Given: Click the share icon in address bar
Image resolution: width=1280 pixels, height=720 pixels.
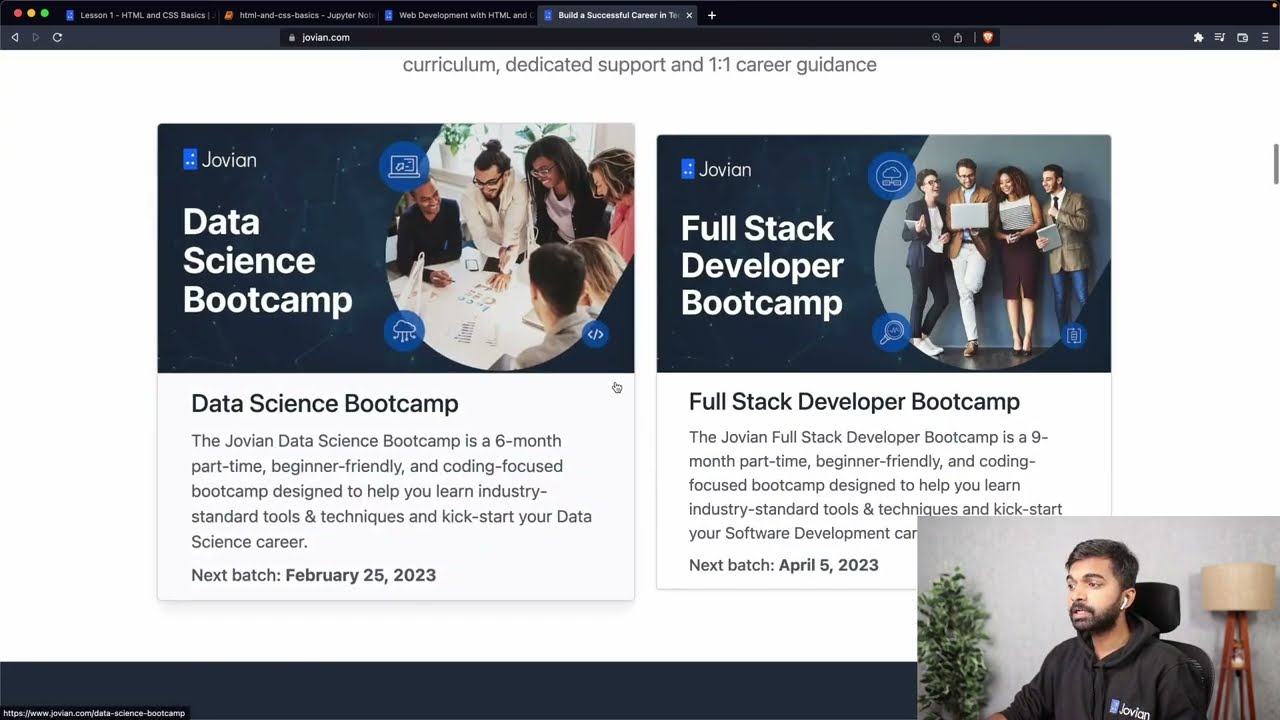Looking at the screenshot, I should (x=958, y=37).
